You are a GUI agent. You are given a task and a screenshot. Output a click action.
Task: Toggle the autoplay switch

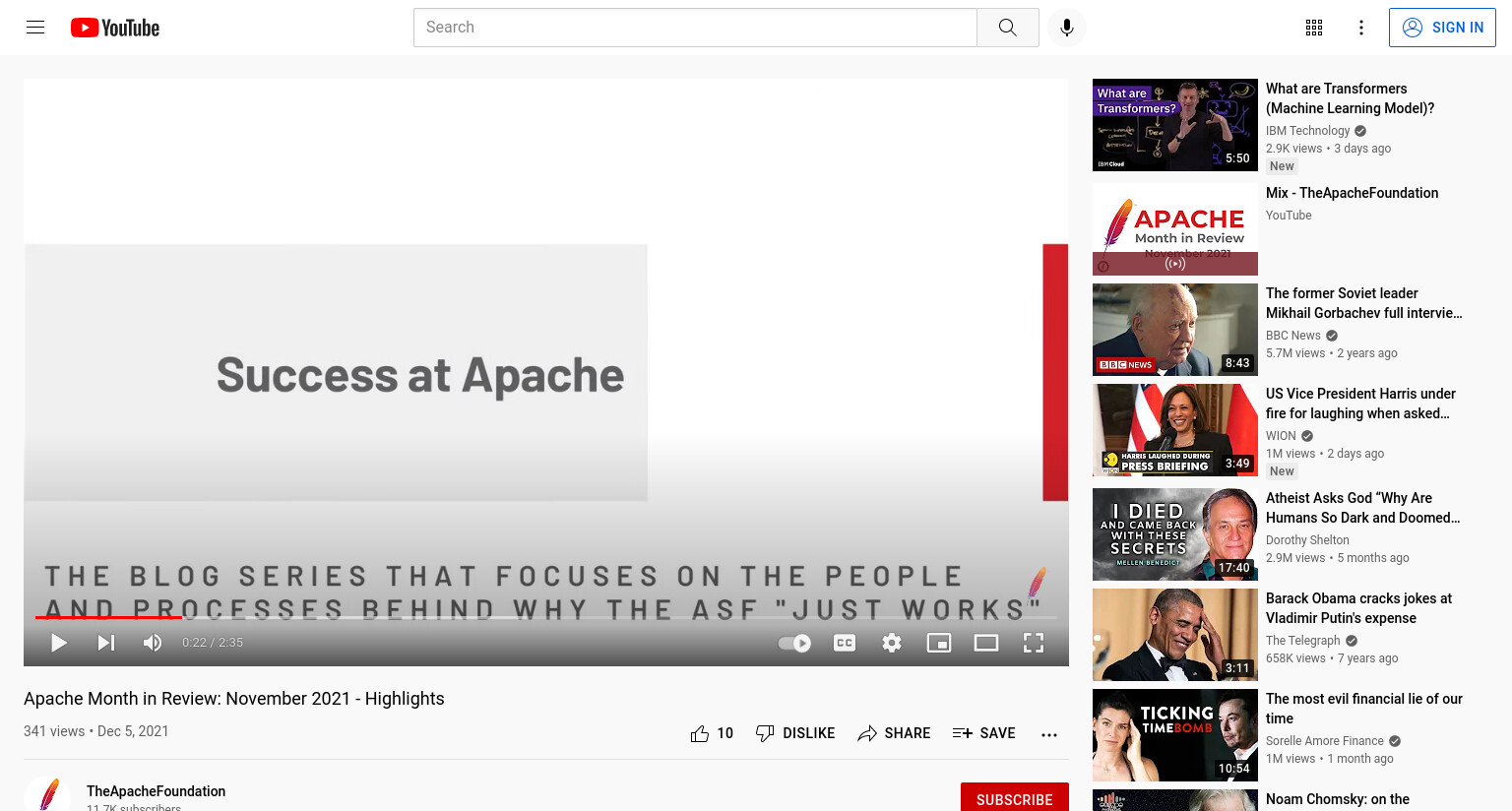794,643
